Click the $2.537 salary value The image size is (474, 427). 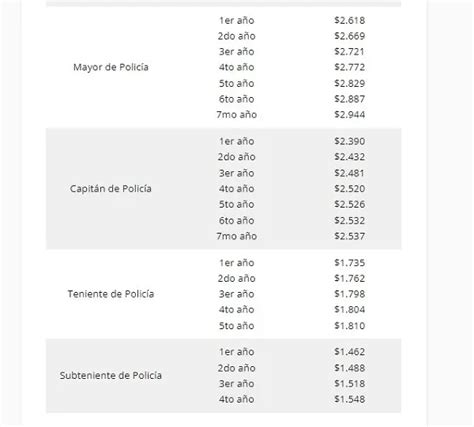click(x=350, y=236)
